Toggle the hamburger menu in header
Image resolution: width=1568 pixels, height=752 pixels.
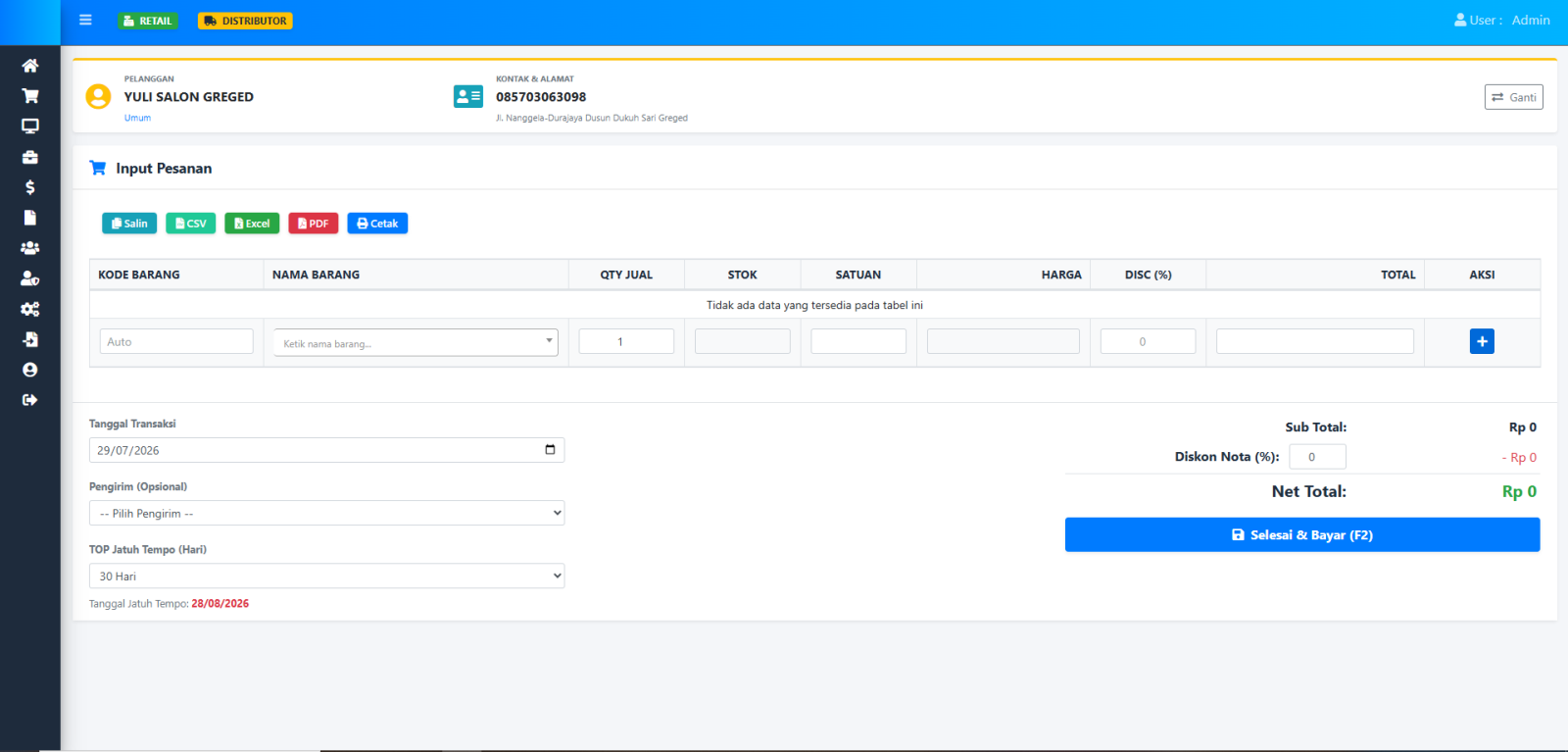coord(85,20)
